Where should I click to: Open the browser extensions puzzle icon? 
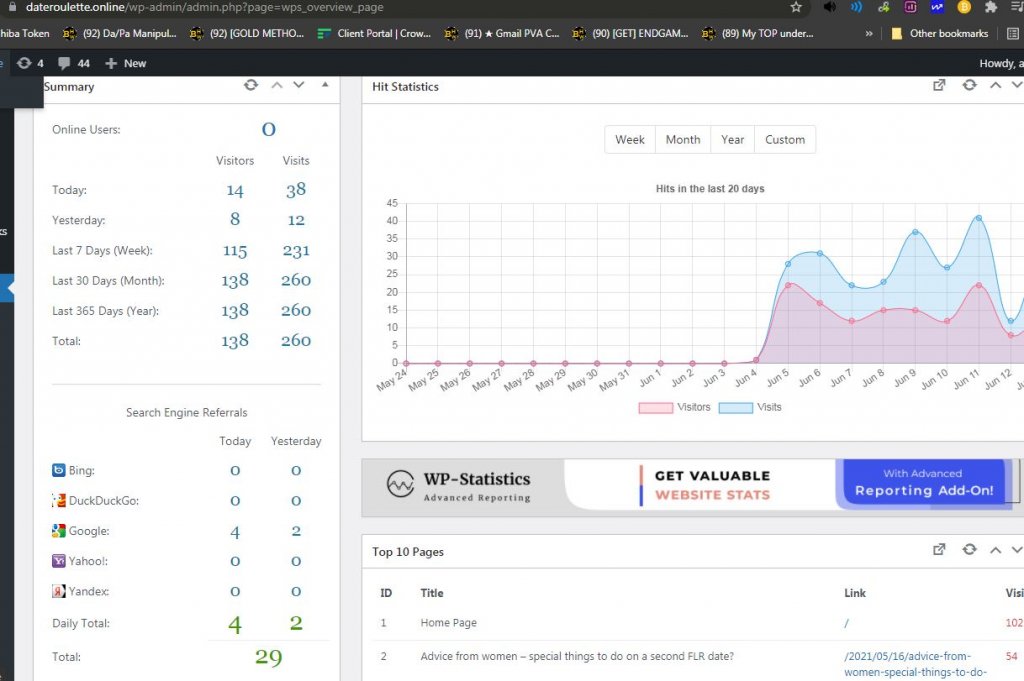(x=991, y=7)
